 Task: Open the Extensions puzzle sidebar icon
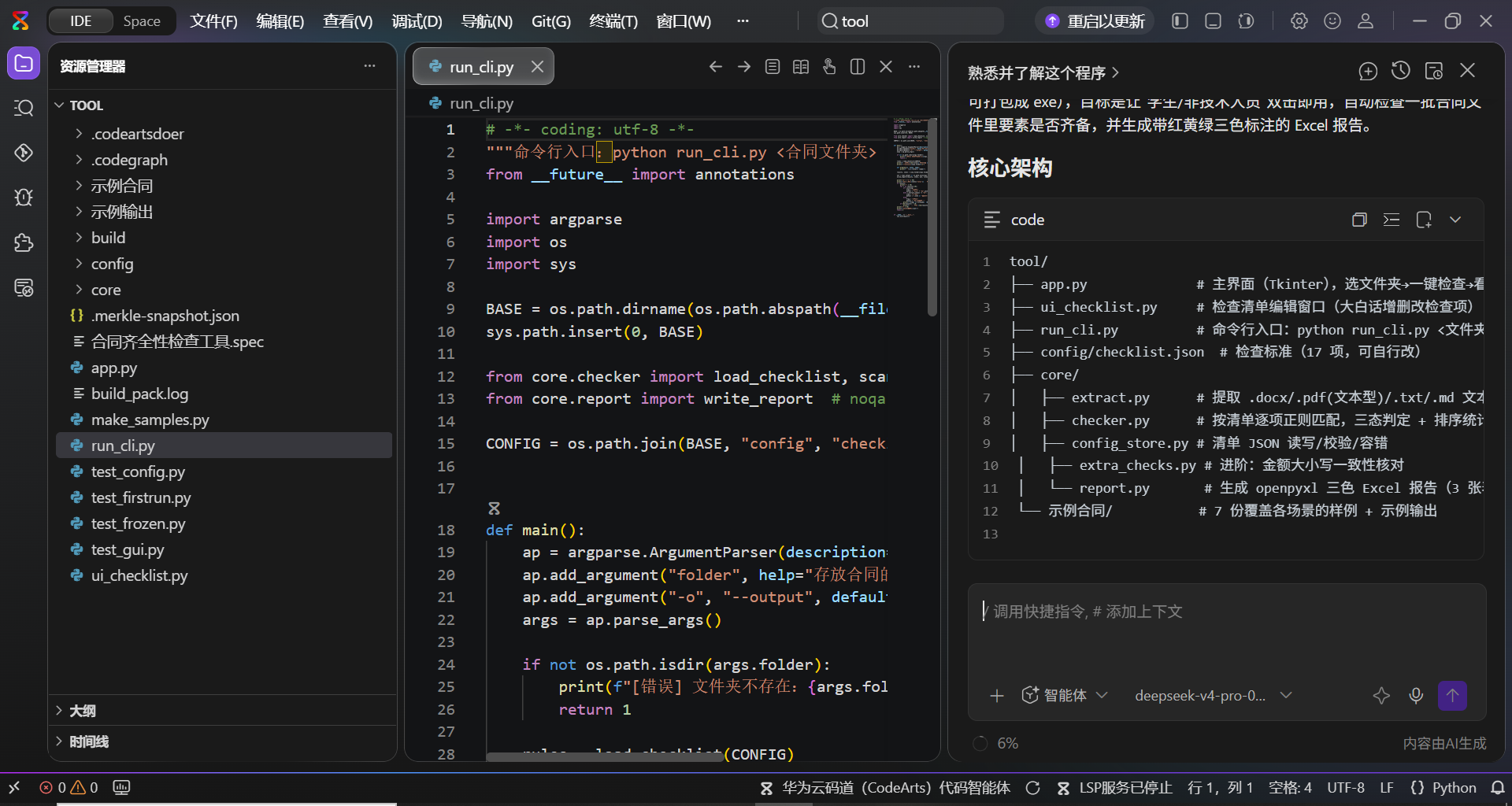click(x=24, y=242)
